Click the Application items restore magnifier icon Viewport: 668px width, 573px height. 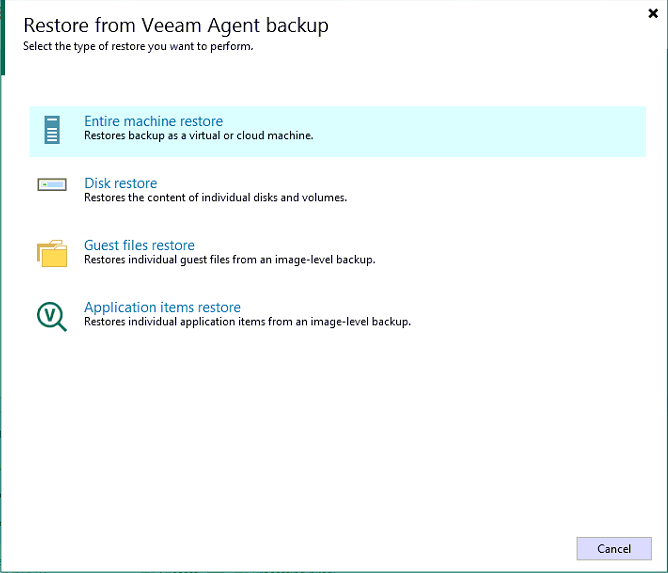click(52, 316)
